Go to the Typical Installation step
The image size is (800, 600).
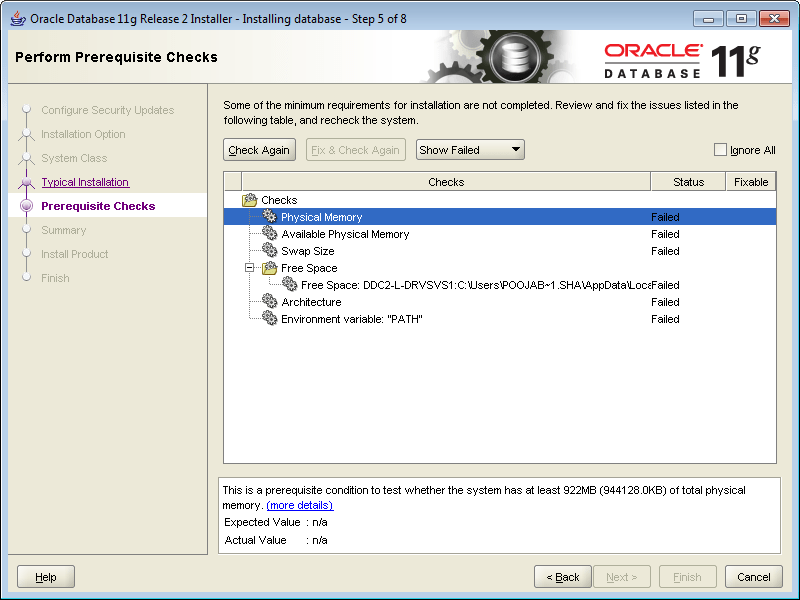(x=85, y=182)
